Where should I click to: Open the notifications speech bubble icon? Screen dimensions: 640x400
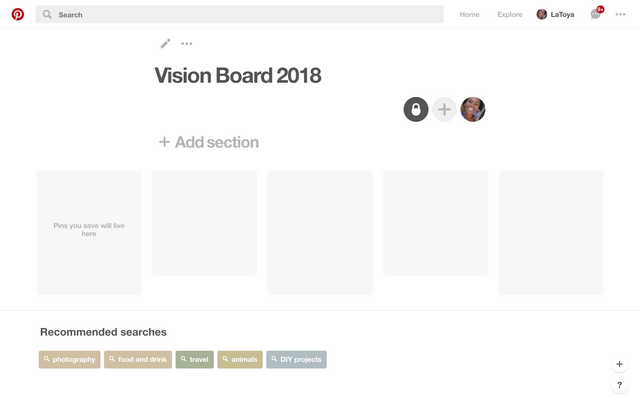596,15
